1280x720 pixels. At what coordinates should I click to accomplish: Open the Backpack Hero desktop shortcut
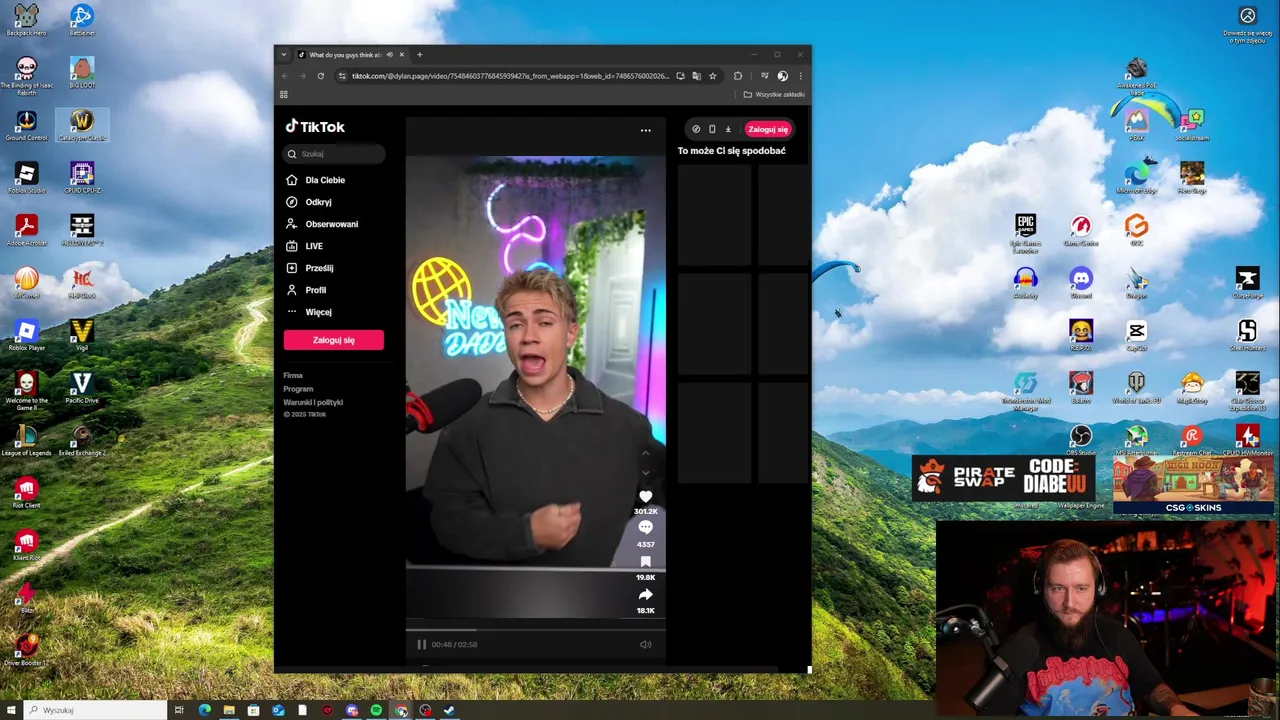coord(26,20)
